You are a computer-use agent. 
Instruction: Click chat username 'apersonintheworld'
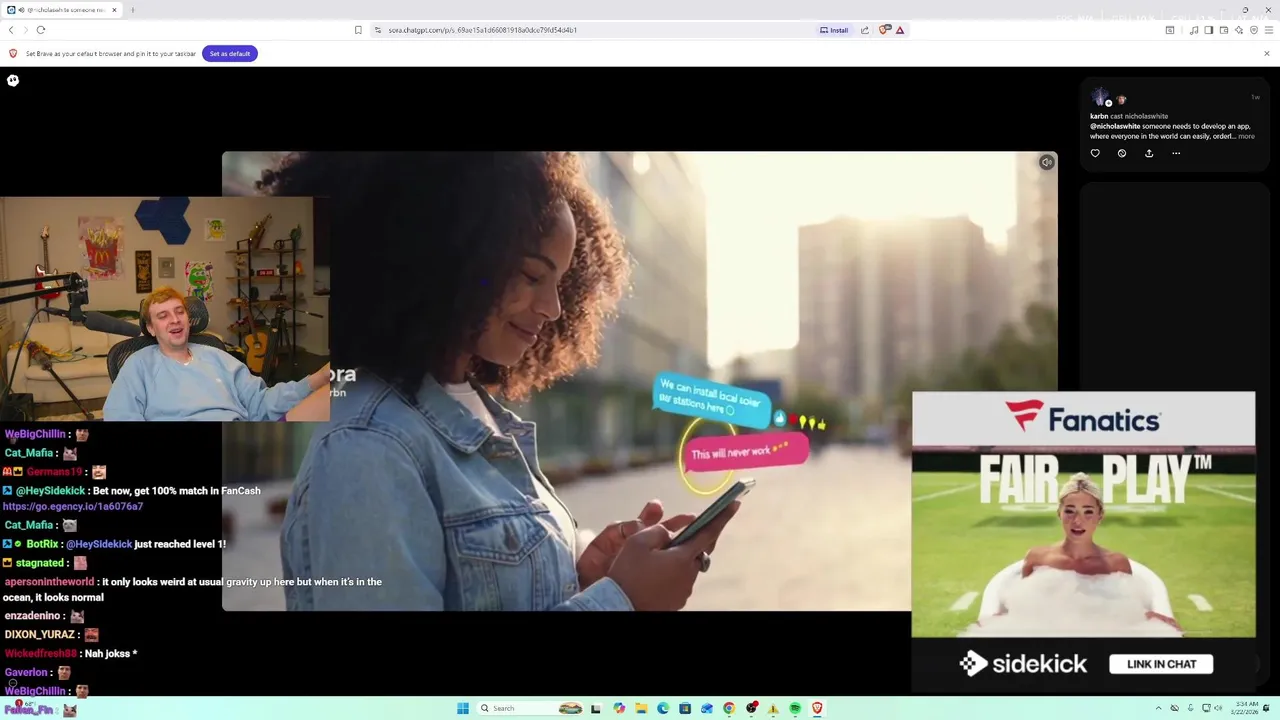(x=49, y=582)
